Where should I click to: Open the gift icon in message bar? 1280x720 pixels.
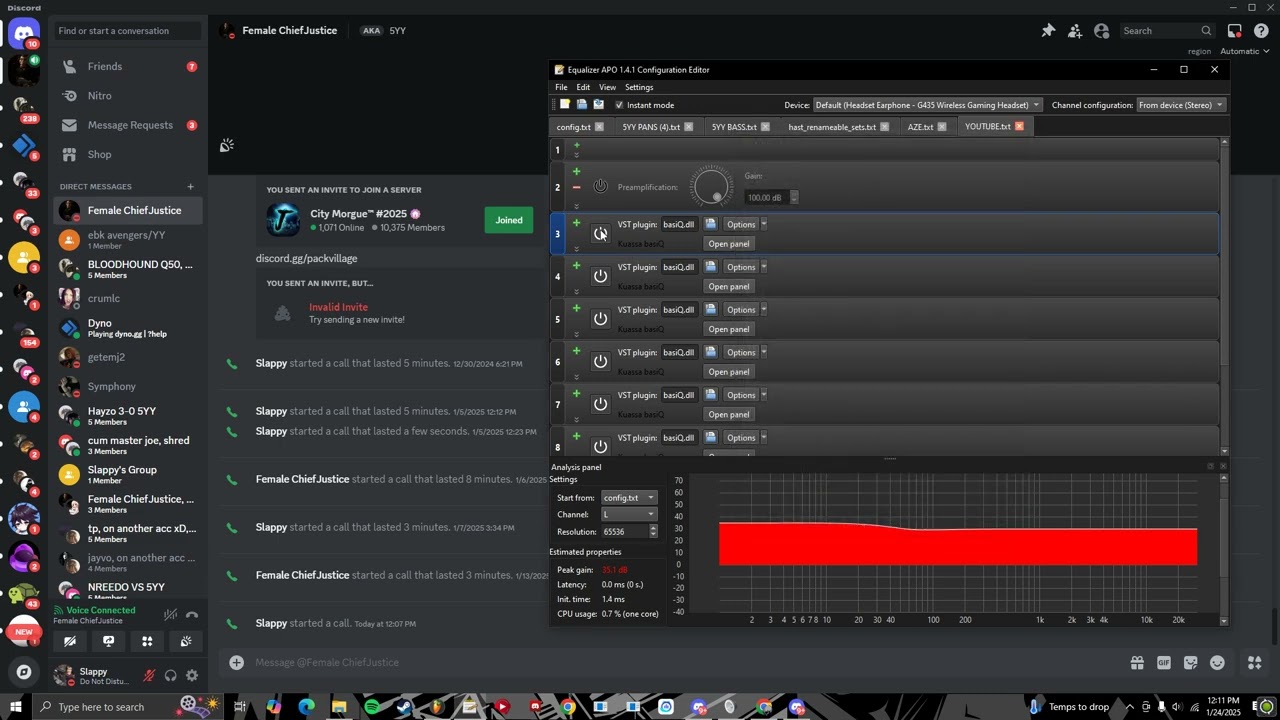(1137, 662)
